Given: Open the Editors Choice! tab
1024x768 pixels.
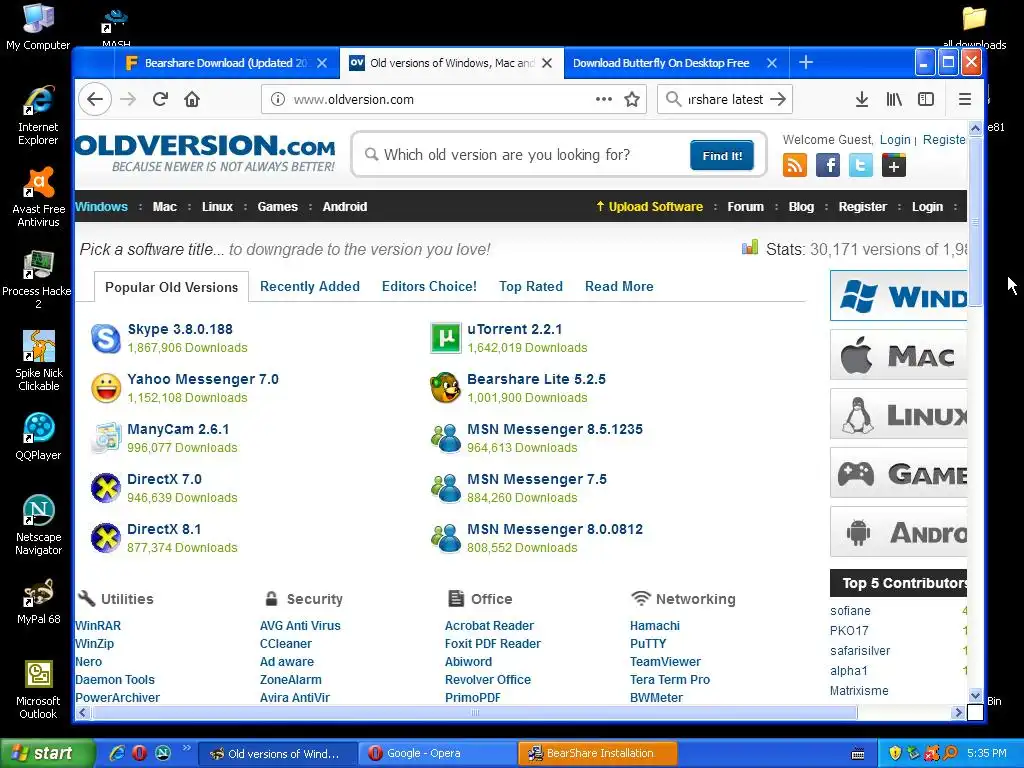Looking at the screenshot, I should point(429,286).
